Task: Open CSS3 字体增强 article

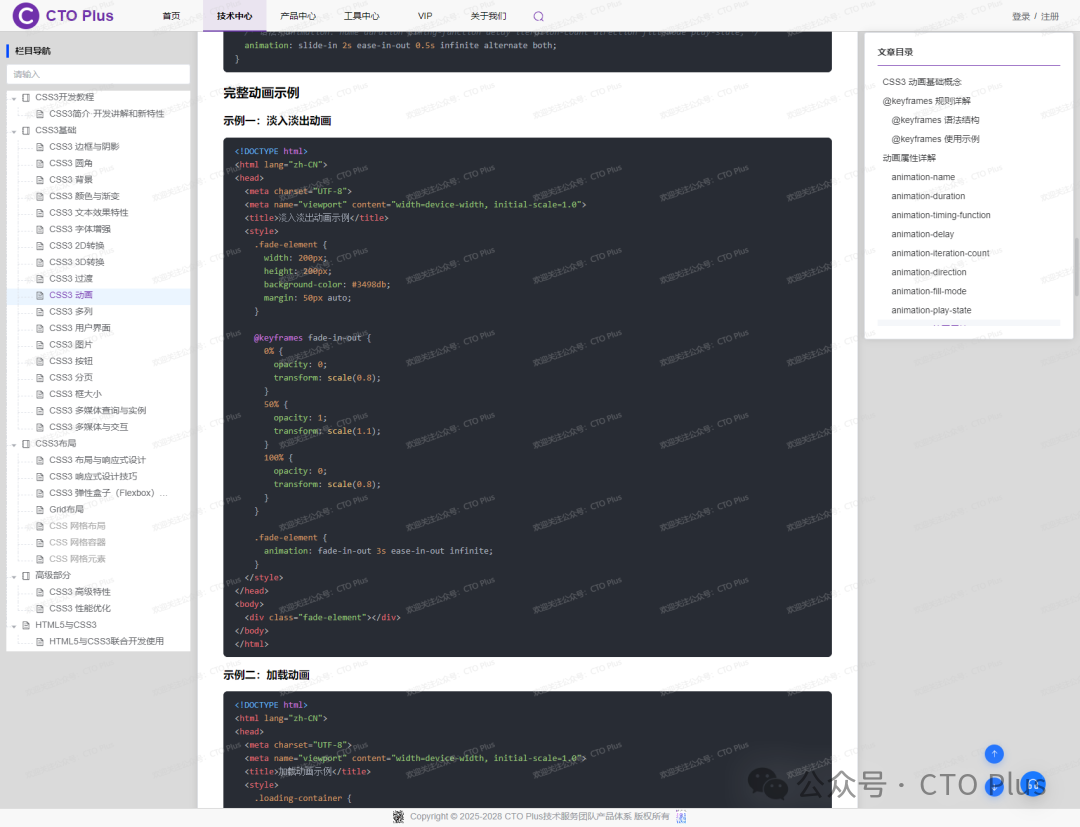Action: pos(79,229)
